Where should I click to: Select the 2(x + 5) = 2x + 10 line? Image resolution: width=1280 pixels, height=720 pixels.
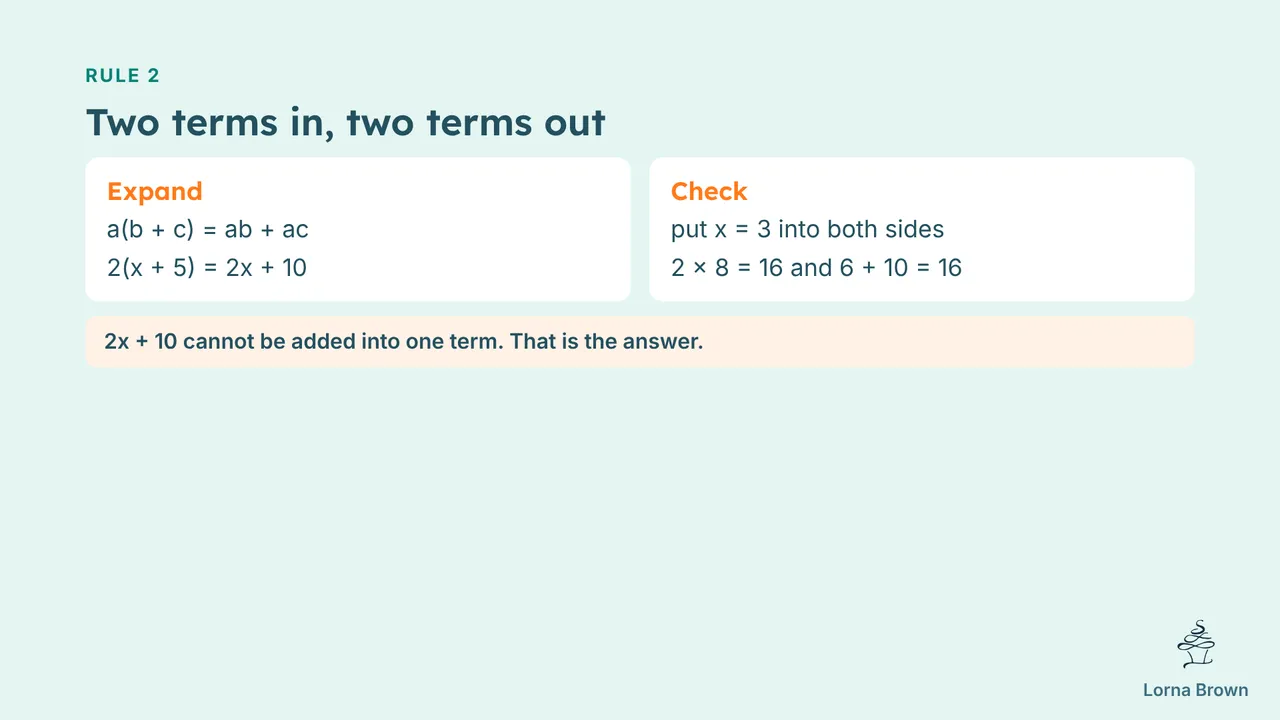click(x=207, y=268)
